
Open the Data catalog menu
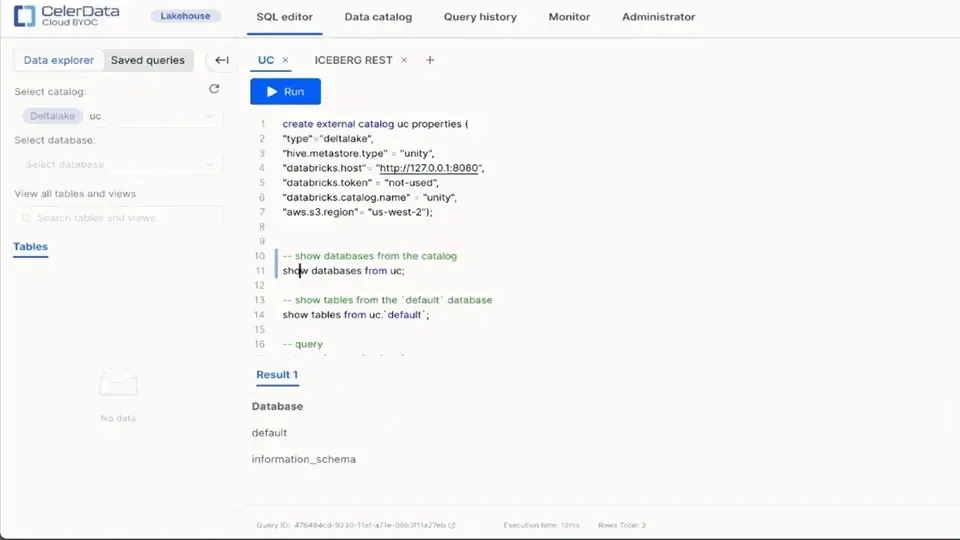(378, 17)
